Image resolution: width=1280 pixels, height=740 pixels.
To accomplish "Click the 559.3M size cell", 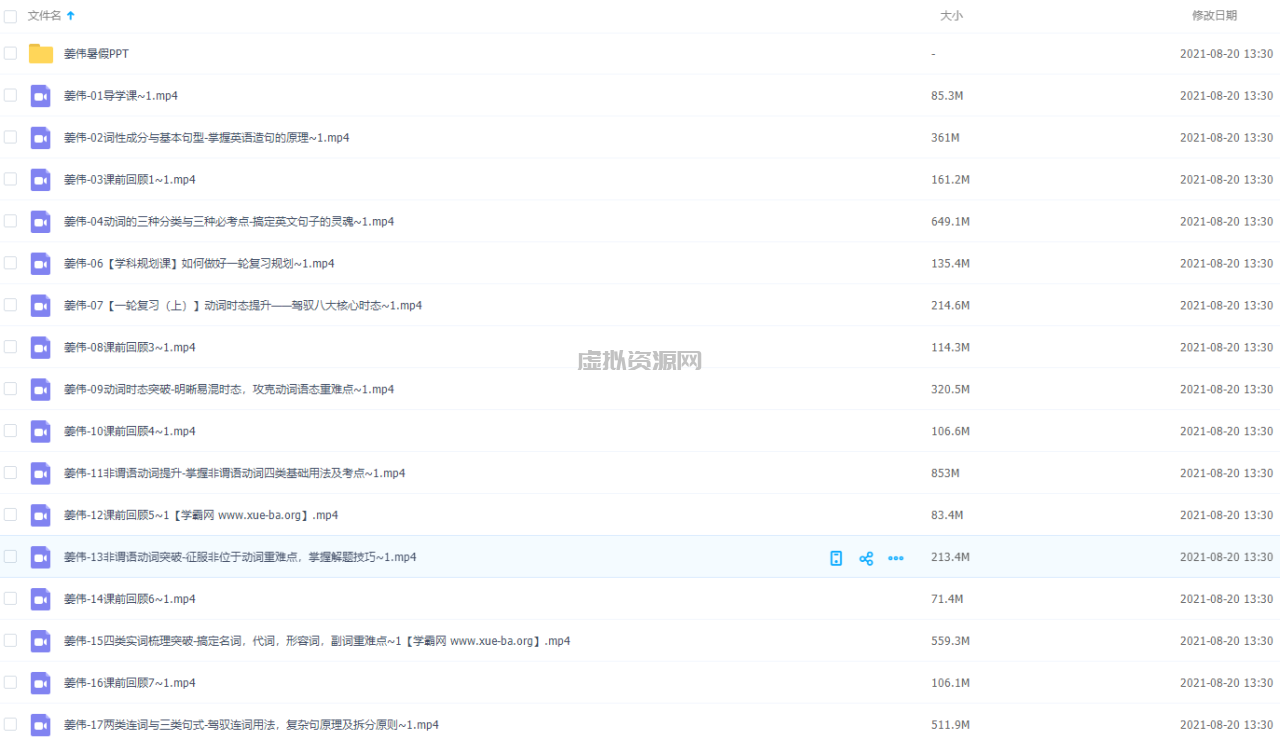I will tap(950, 642).
